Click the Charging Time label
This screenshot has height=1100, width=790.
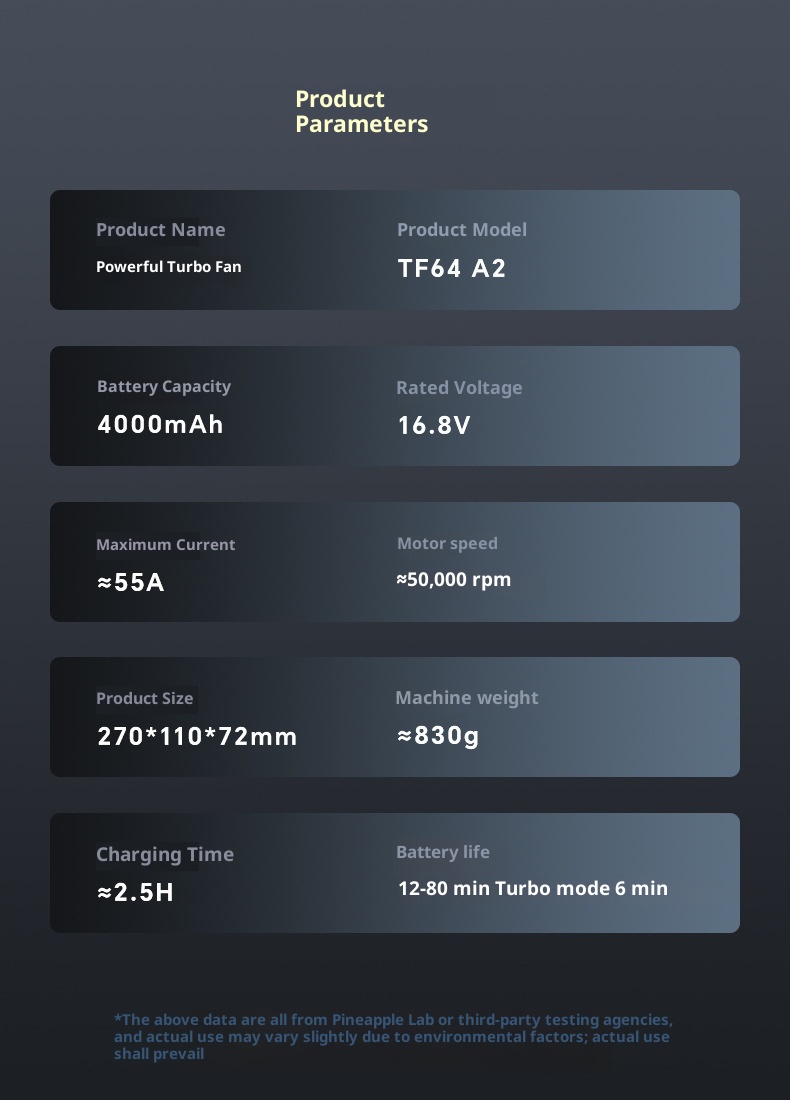point(164,855)
